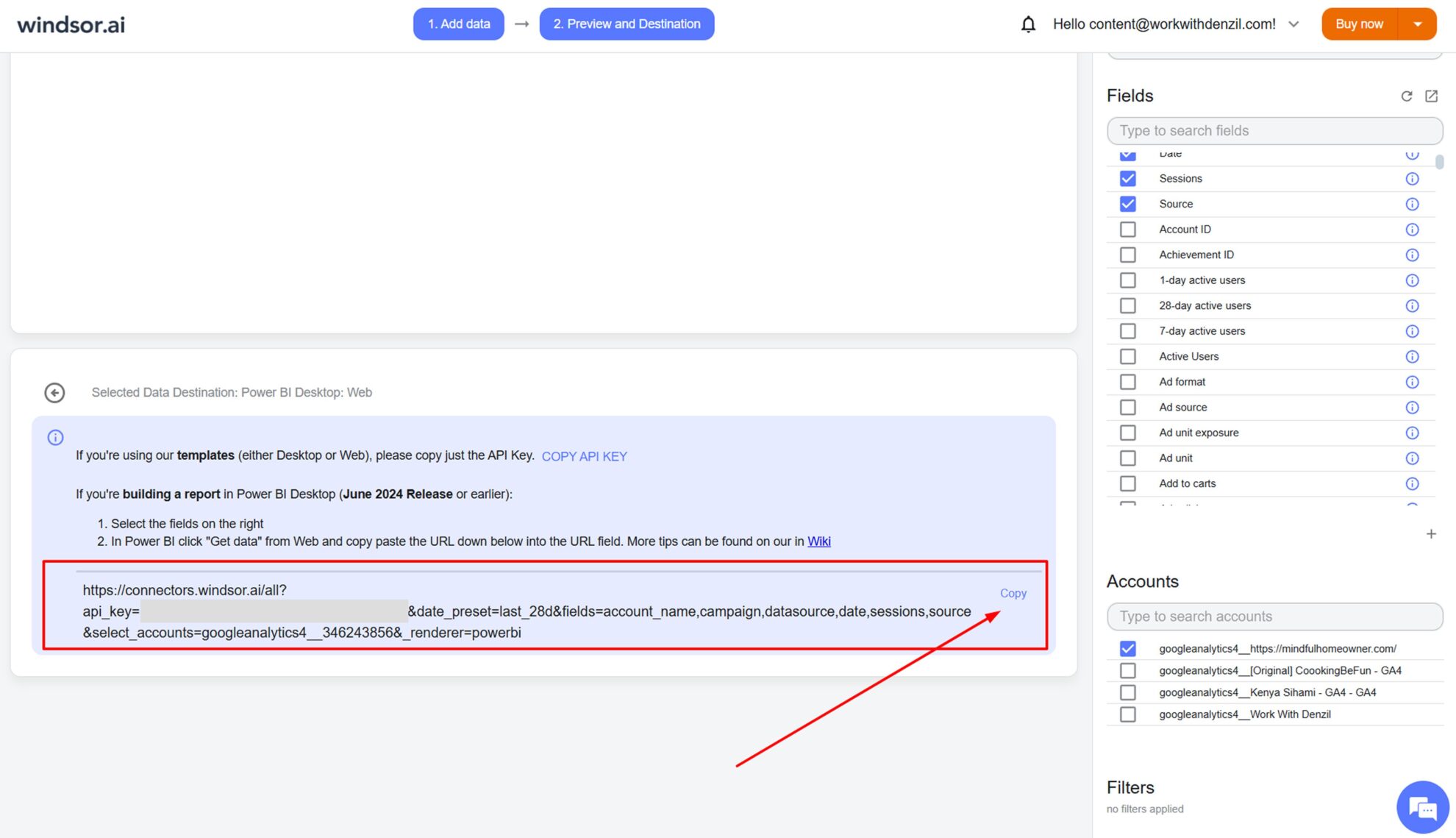Check the 1-day active users field

(x=1127, y=280)
